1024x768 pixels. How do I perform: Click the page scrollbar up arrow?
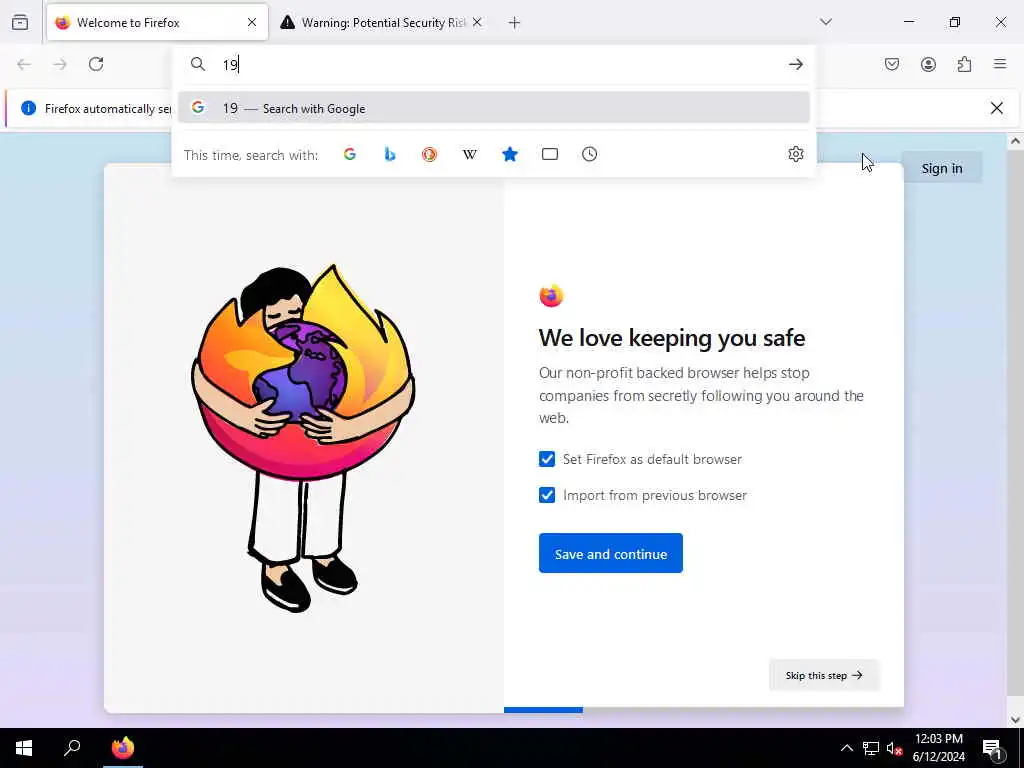[x=1016, y=141]
